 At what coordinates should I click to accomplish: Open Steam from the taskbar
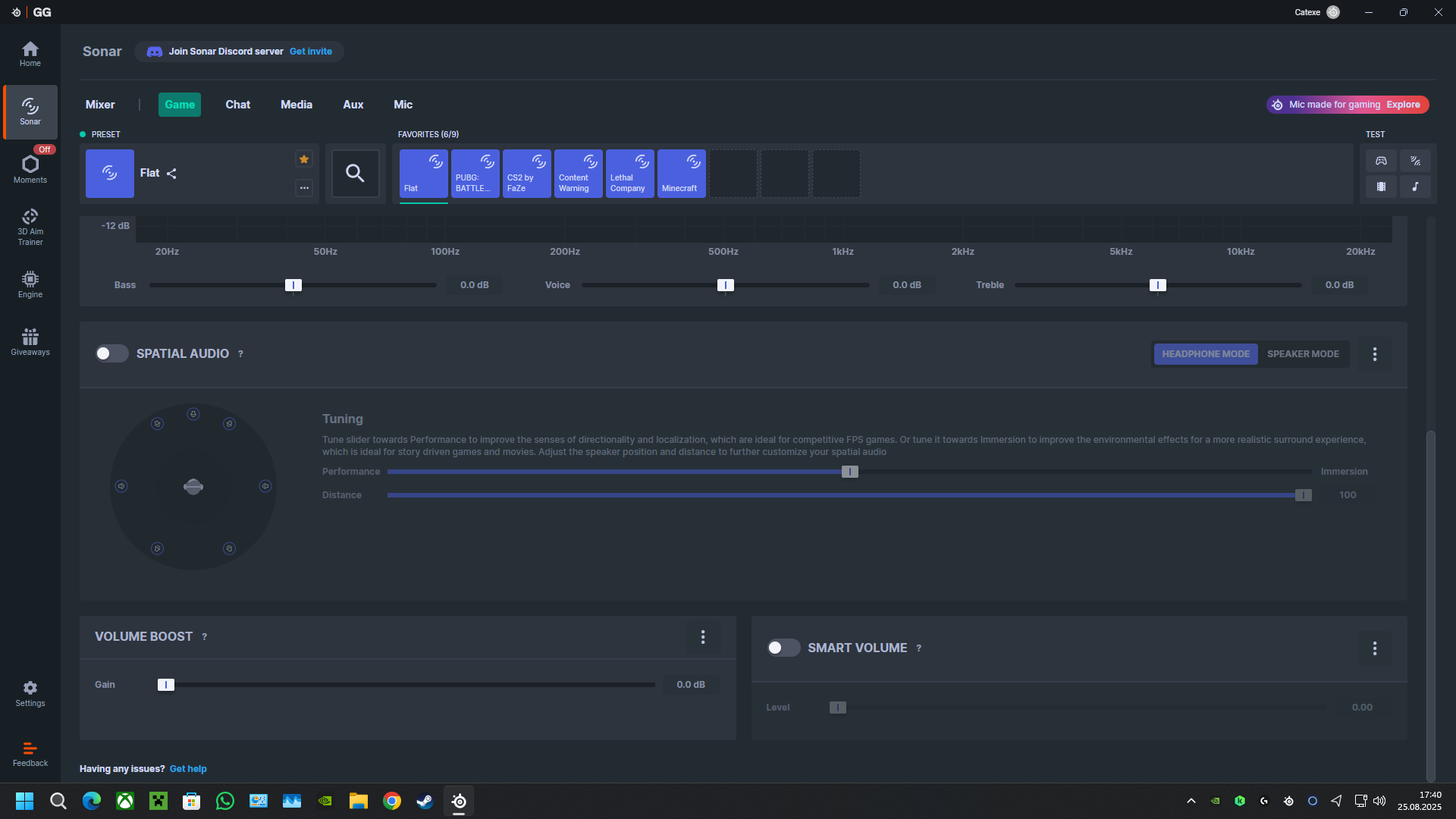[425, 801]
